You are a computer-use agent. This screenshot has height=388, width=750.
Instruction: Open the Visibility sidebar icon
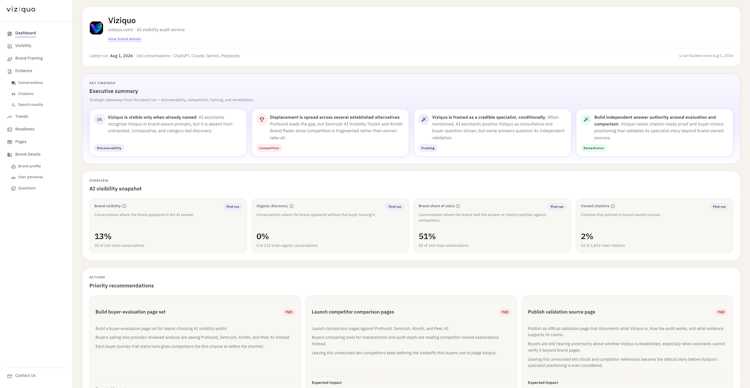click(10, 46)
